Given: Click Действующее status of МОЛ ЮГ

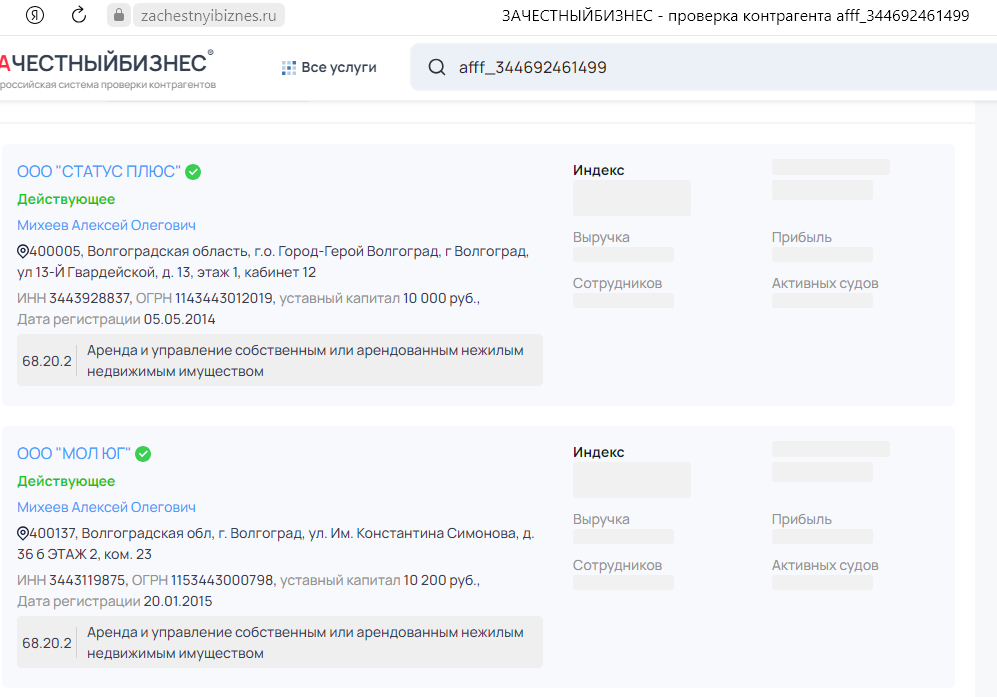Looking at the screenshot, I should click(x=66, y=481).
